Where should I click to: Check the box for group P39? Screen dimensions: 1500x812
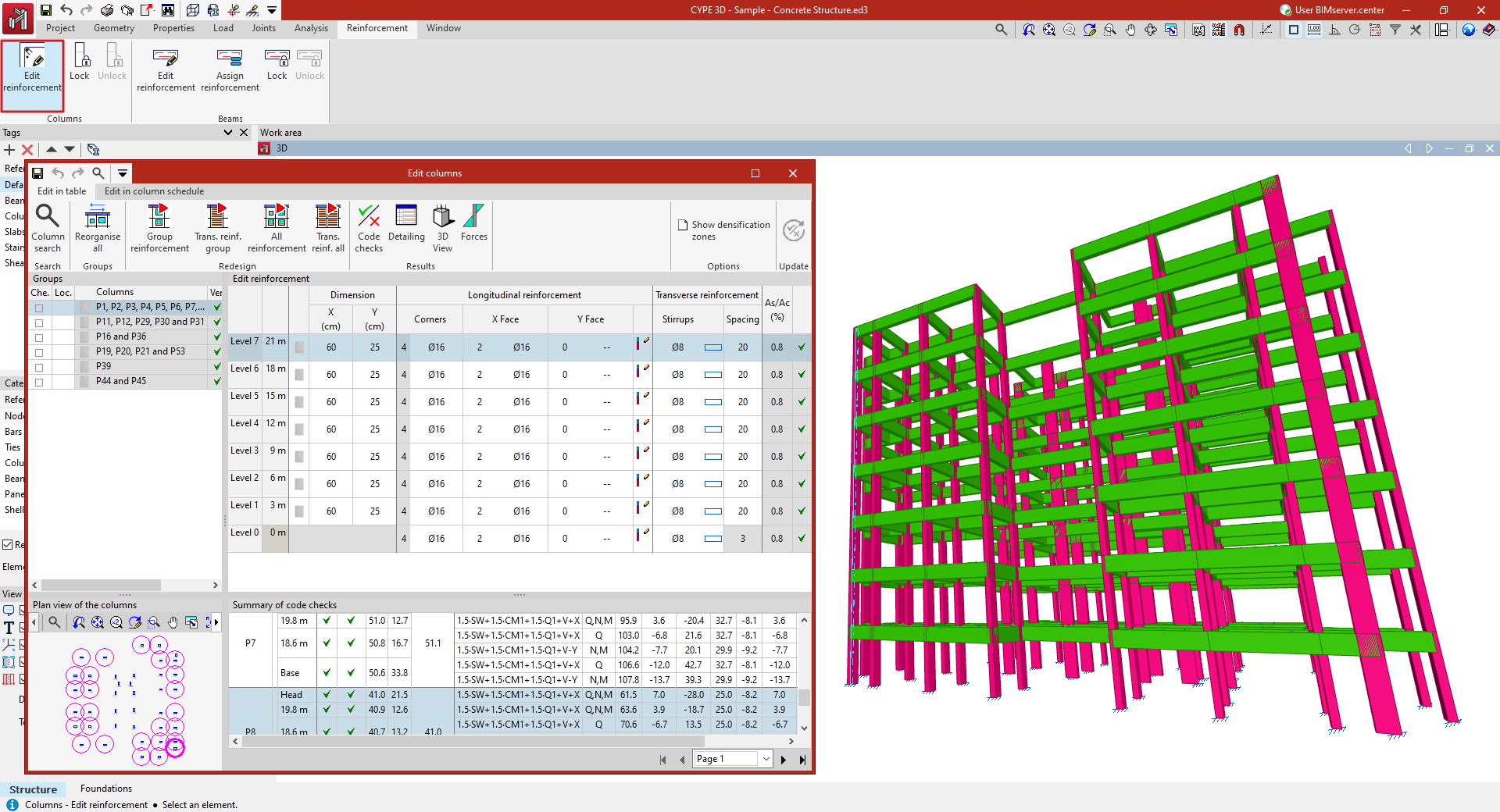click(x=39, y=367)
